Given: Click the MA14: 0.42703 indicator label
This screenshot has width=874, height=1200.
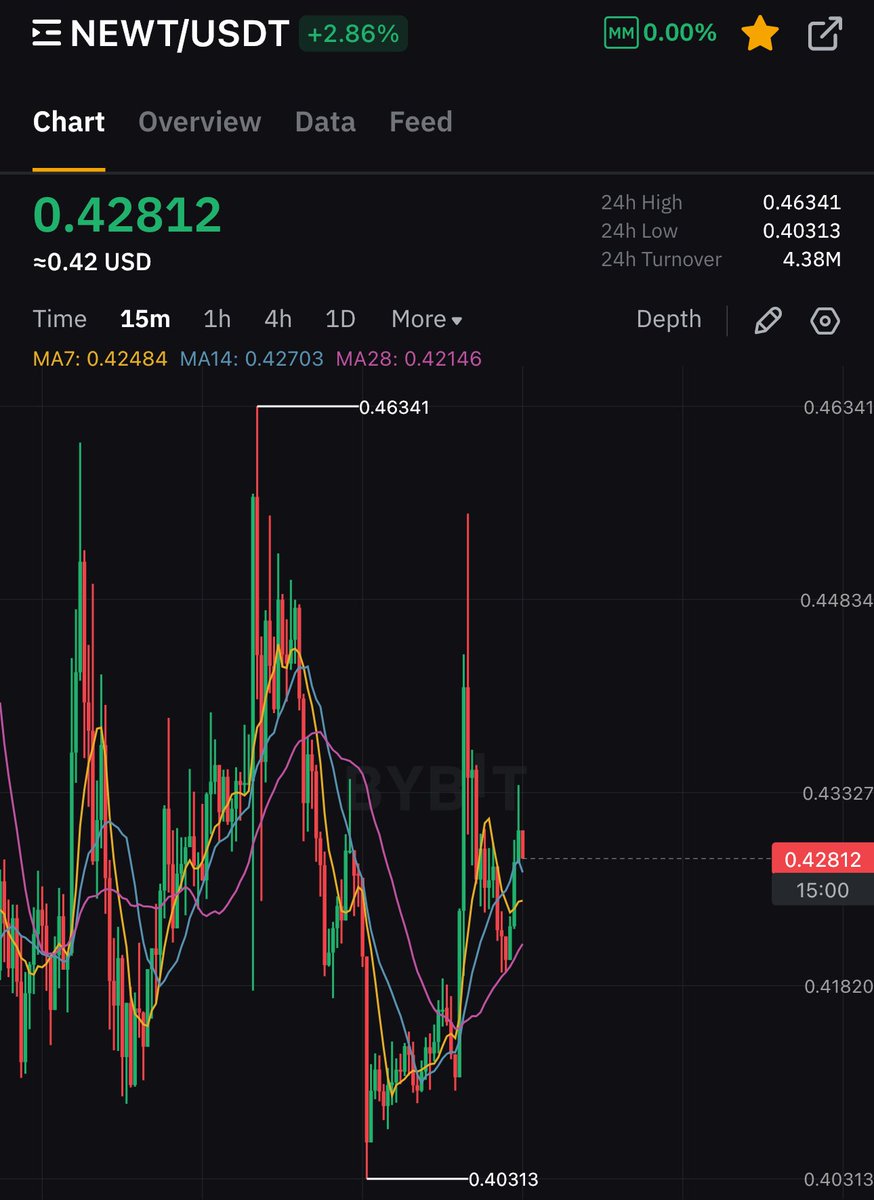Looking at the screenshot, I should [252, 358].
